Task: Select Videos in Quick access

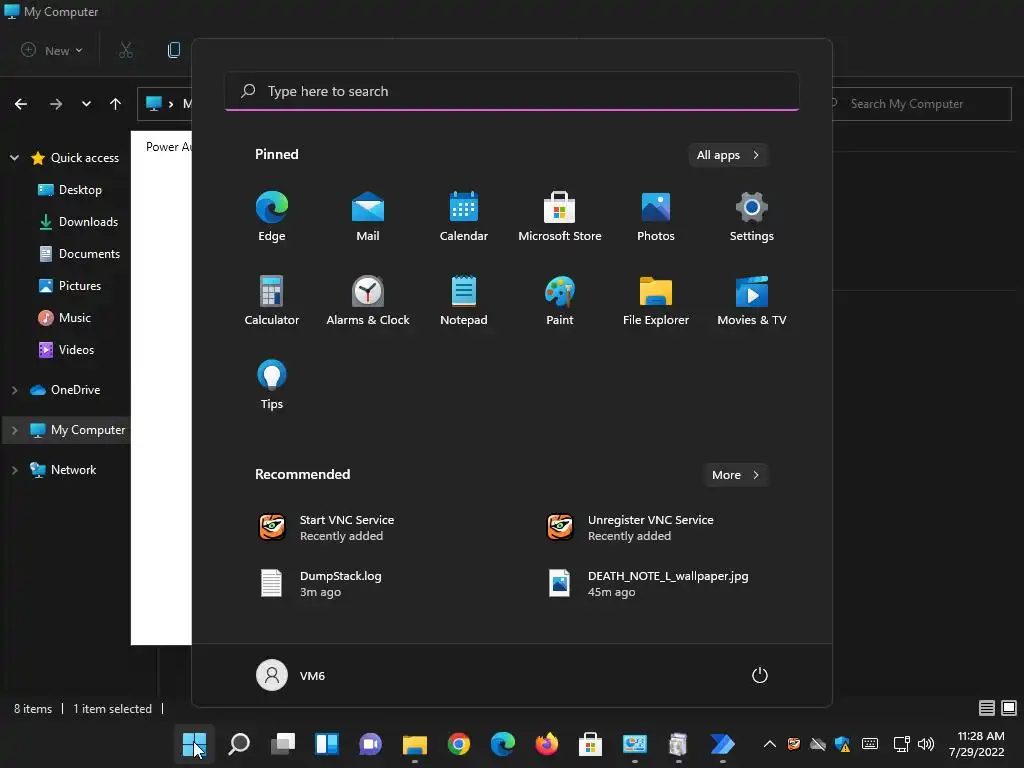Action: point(66,350)
